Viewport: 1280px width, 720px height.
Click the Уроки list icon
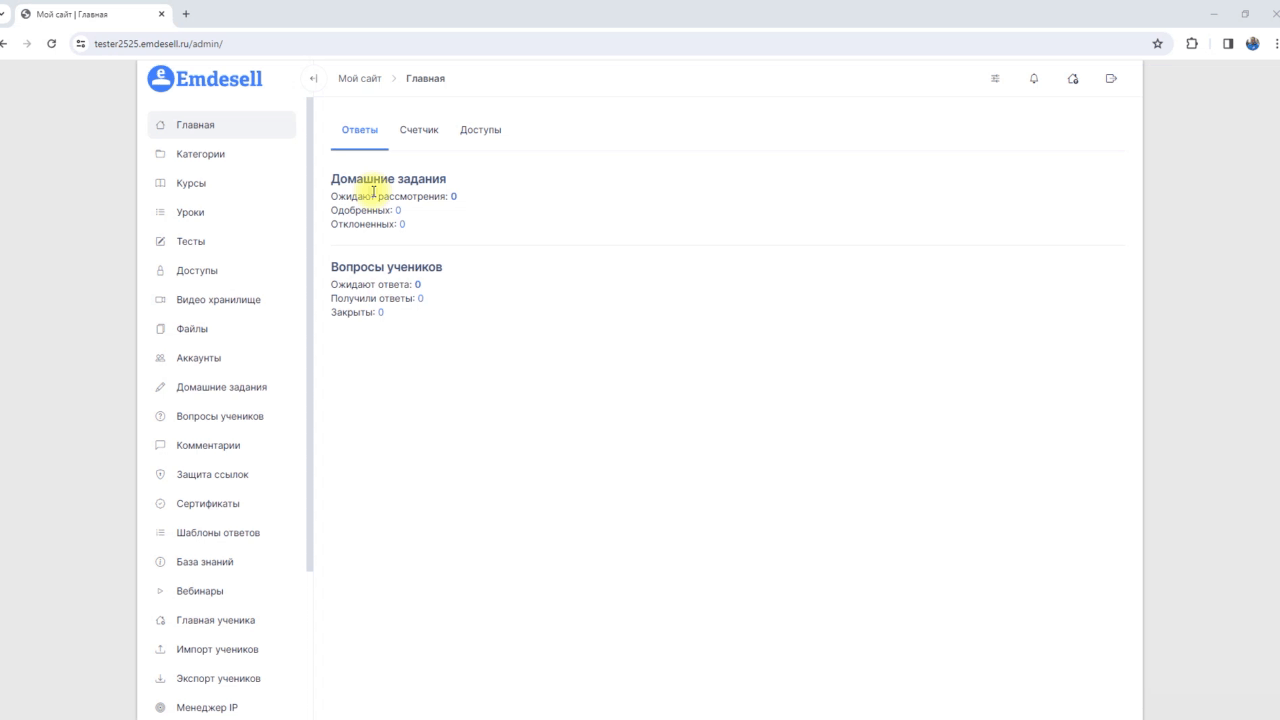click(x=160, y=212)
